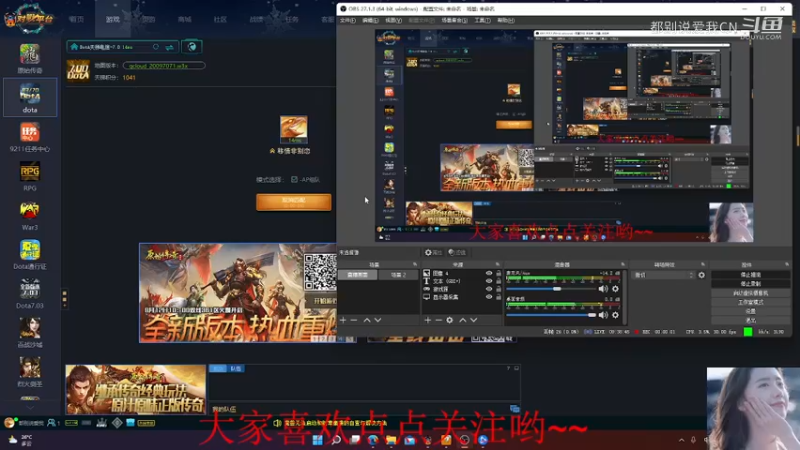Click the orange cancel matching button
This screenshot has width=800, height=450.
(x=293, y=202)
